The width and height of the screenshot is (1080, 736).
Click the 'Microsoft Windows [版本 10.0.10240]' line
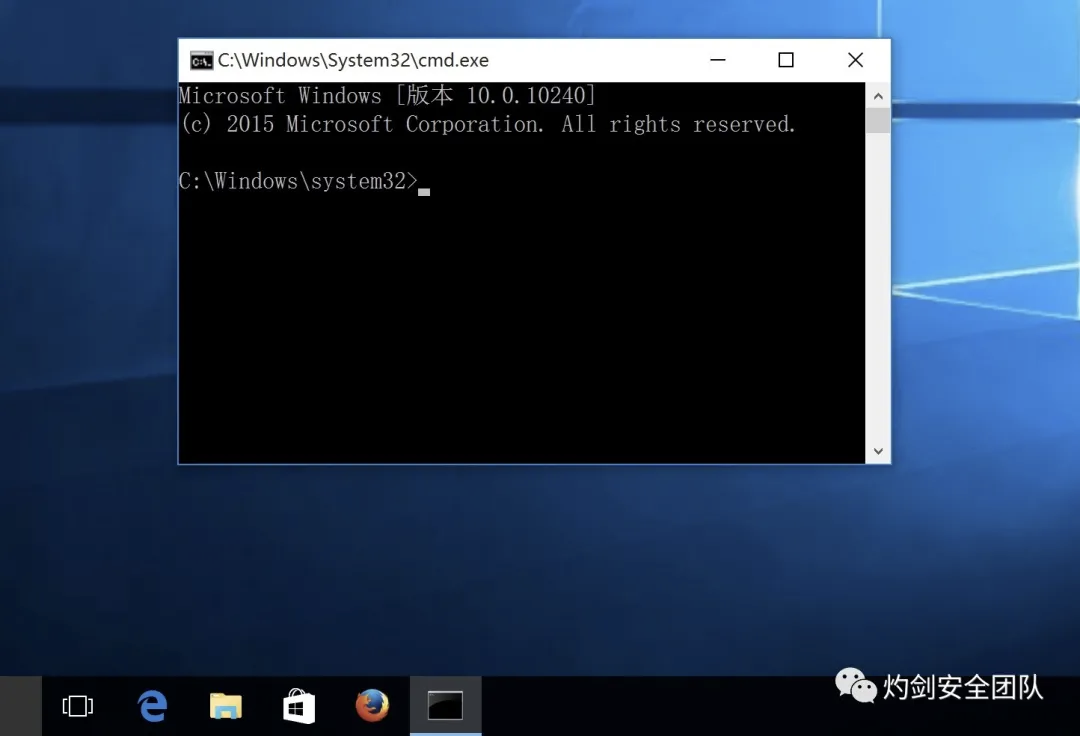click(387, 96)
